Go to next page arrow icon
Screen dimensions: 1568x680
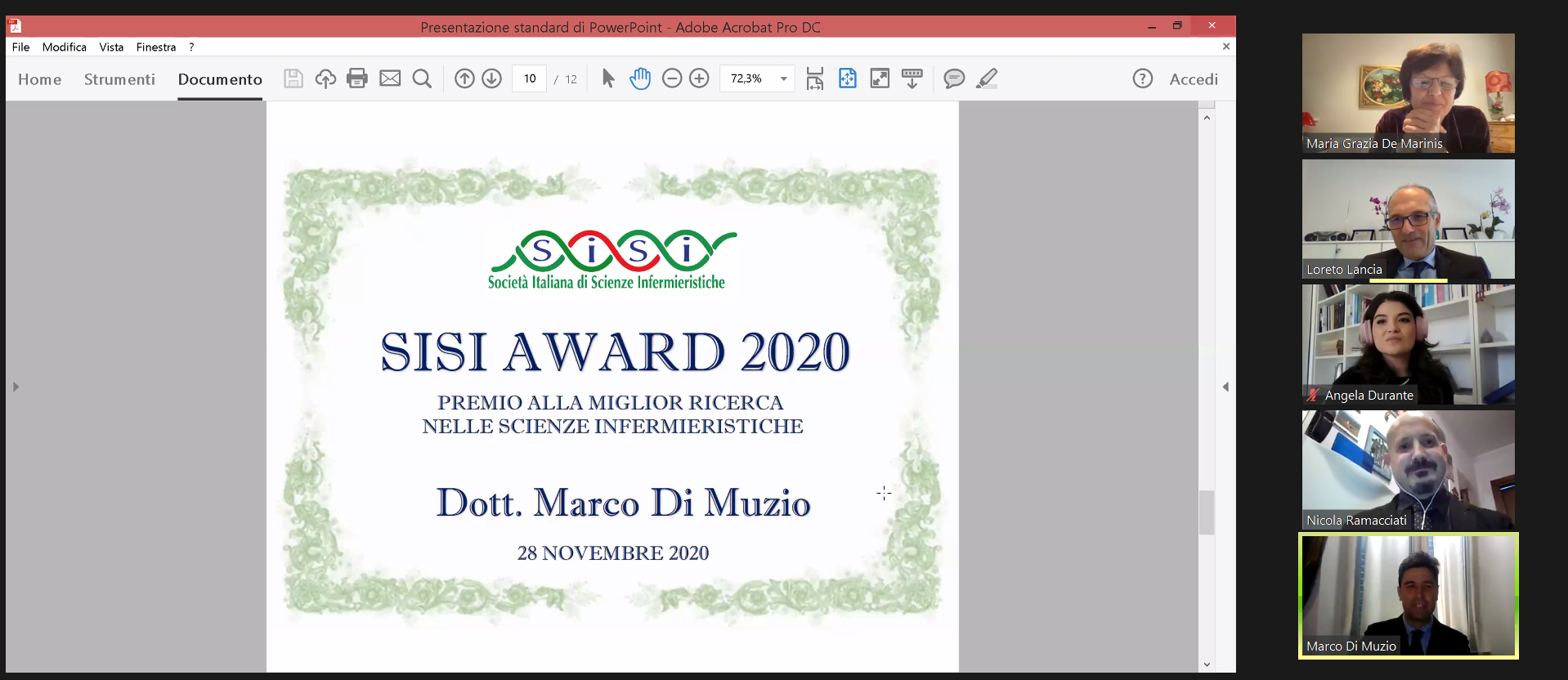coord(491,78)
